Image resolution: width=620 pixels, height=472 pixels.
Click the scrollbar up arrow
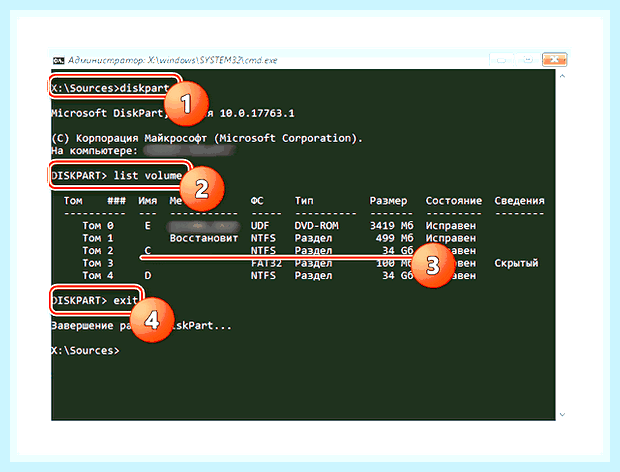coord(562,76)
